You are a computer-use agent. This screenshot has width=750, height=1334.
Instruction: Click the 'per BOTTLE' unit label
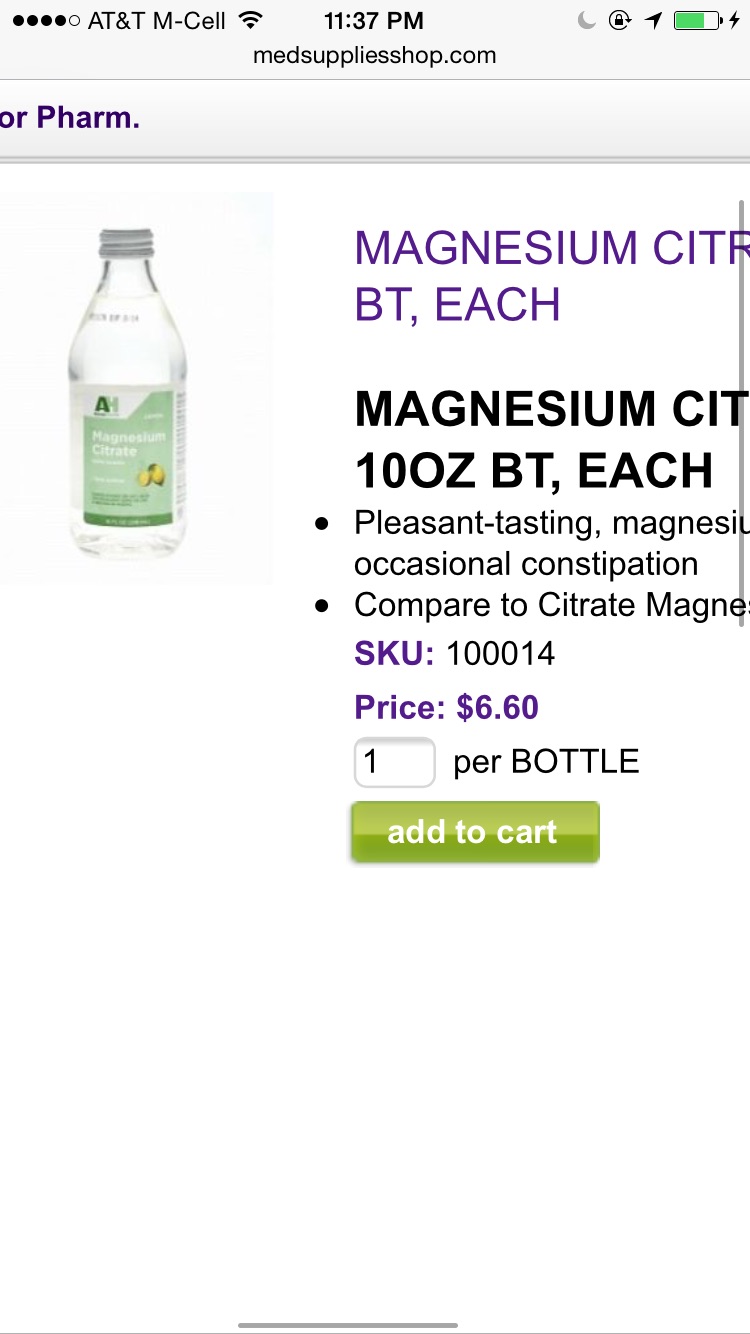pyautogui.click(x=546, y=762)
